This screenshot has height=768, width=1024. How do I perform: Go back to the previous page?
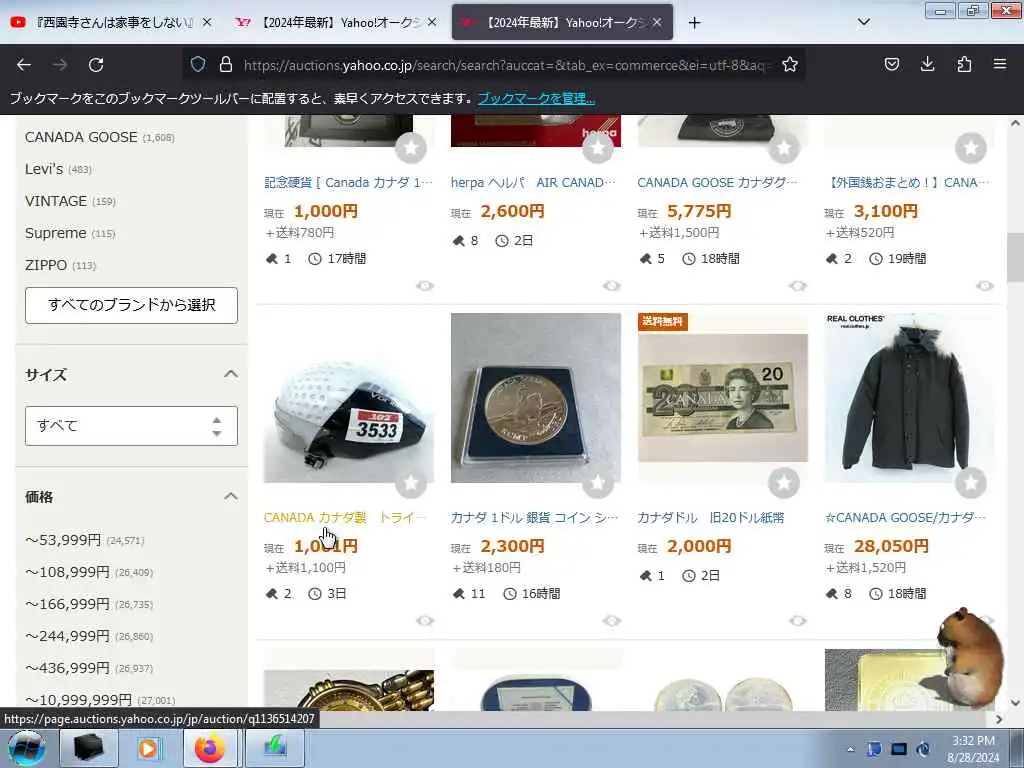pos(24,65)
